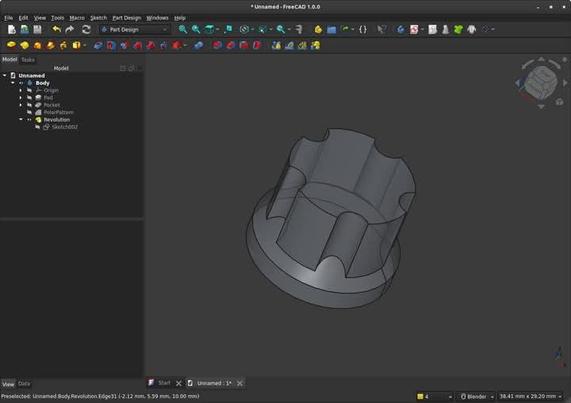Create a new document with toolbar icon
The image size is (571, 403).
click(x=12, y=29)
